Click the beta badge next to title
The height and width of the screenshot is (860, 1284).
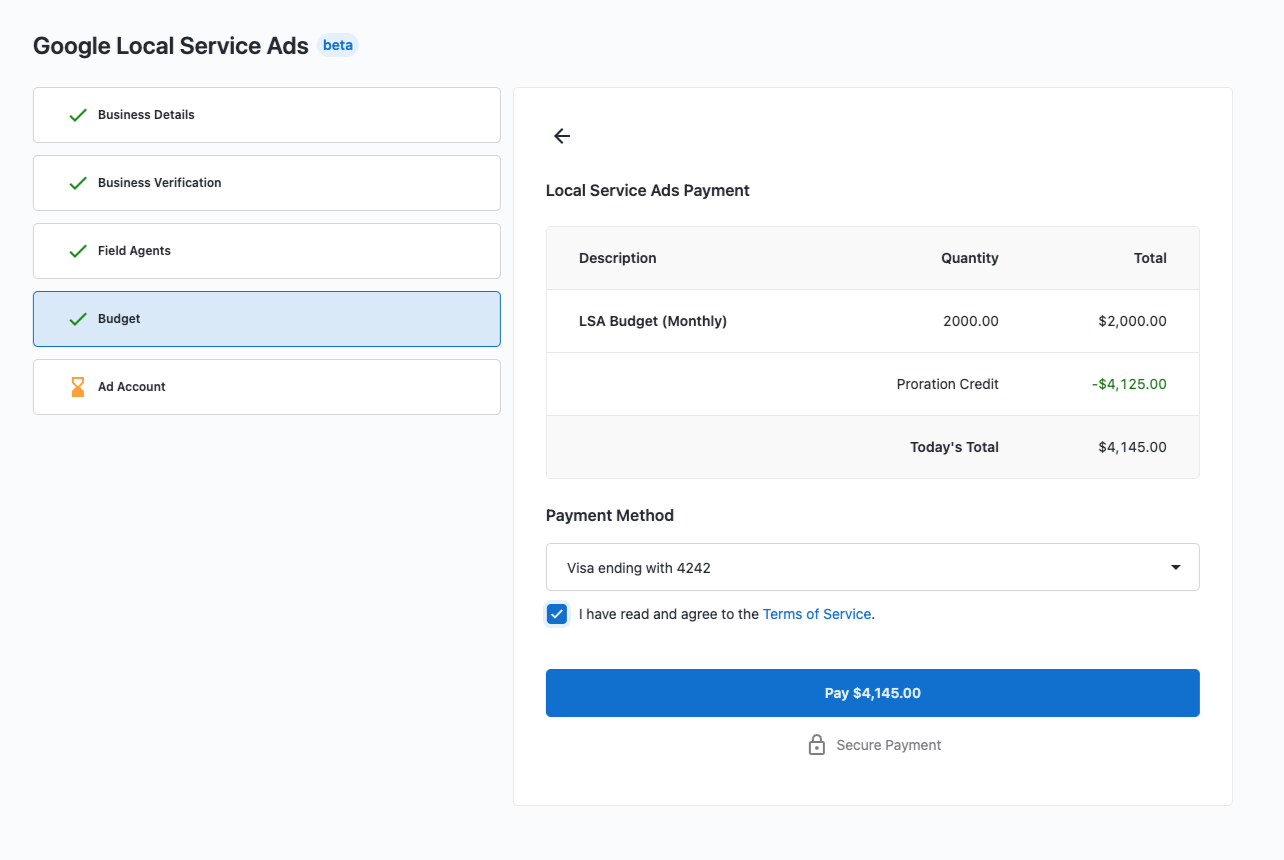(x=338, y=45)
